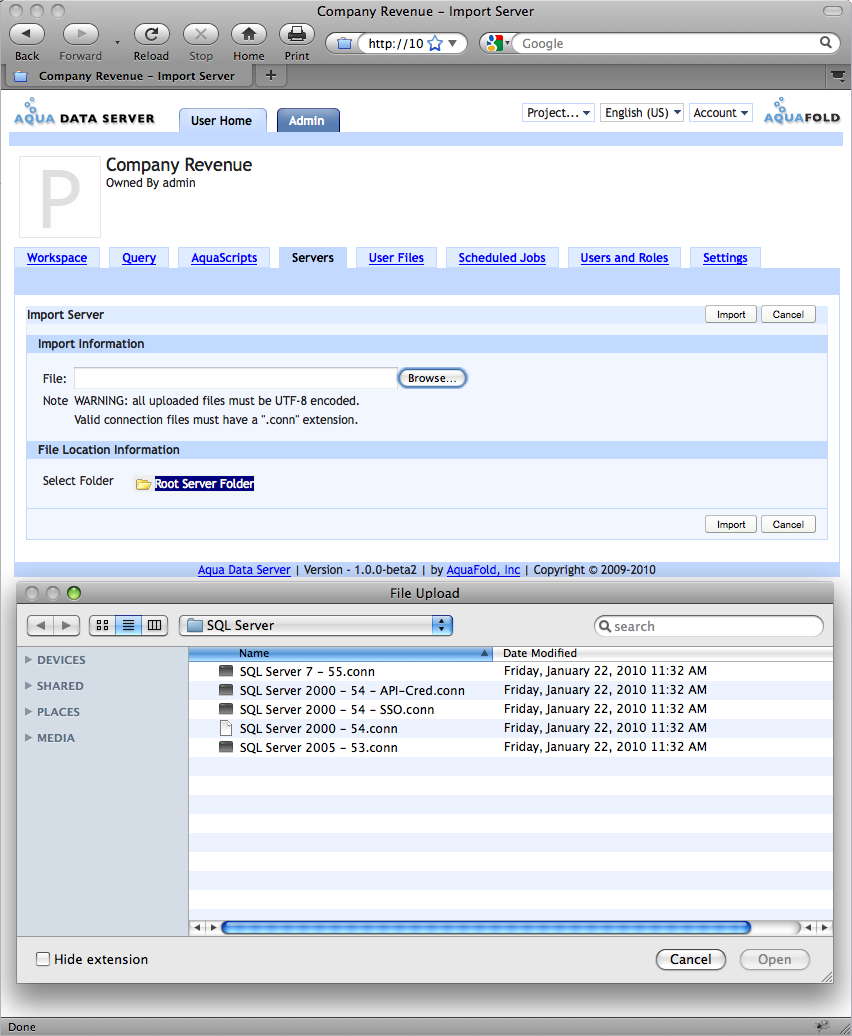Open the Query tab
Screen dimensions: 852x1036
139,258
